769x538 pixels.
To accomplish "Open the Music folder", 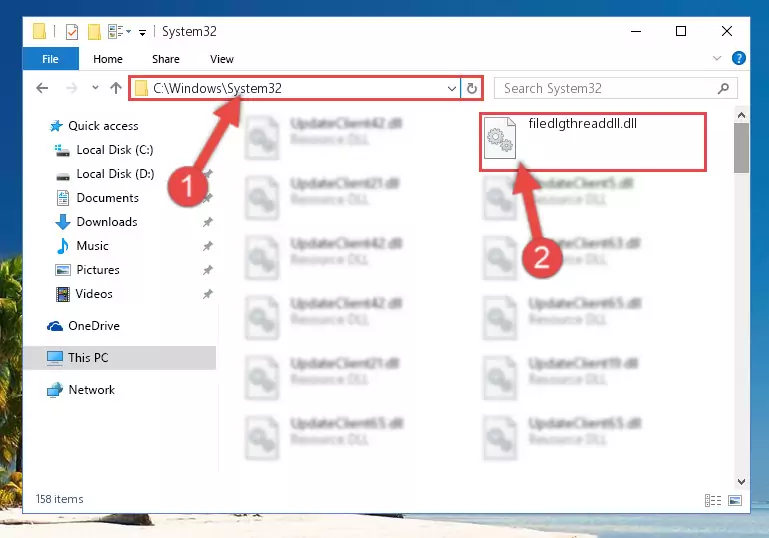I will [x=92, y=246].
